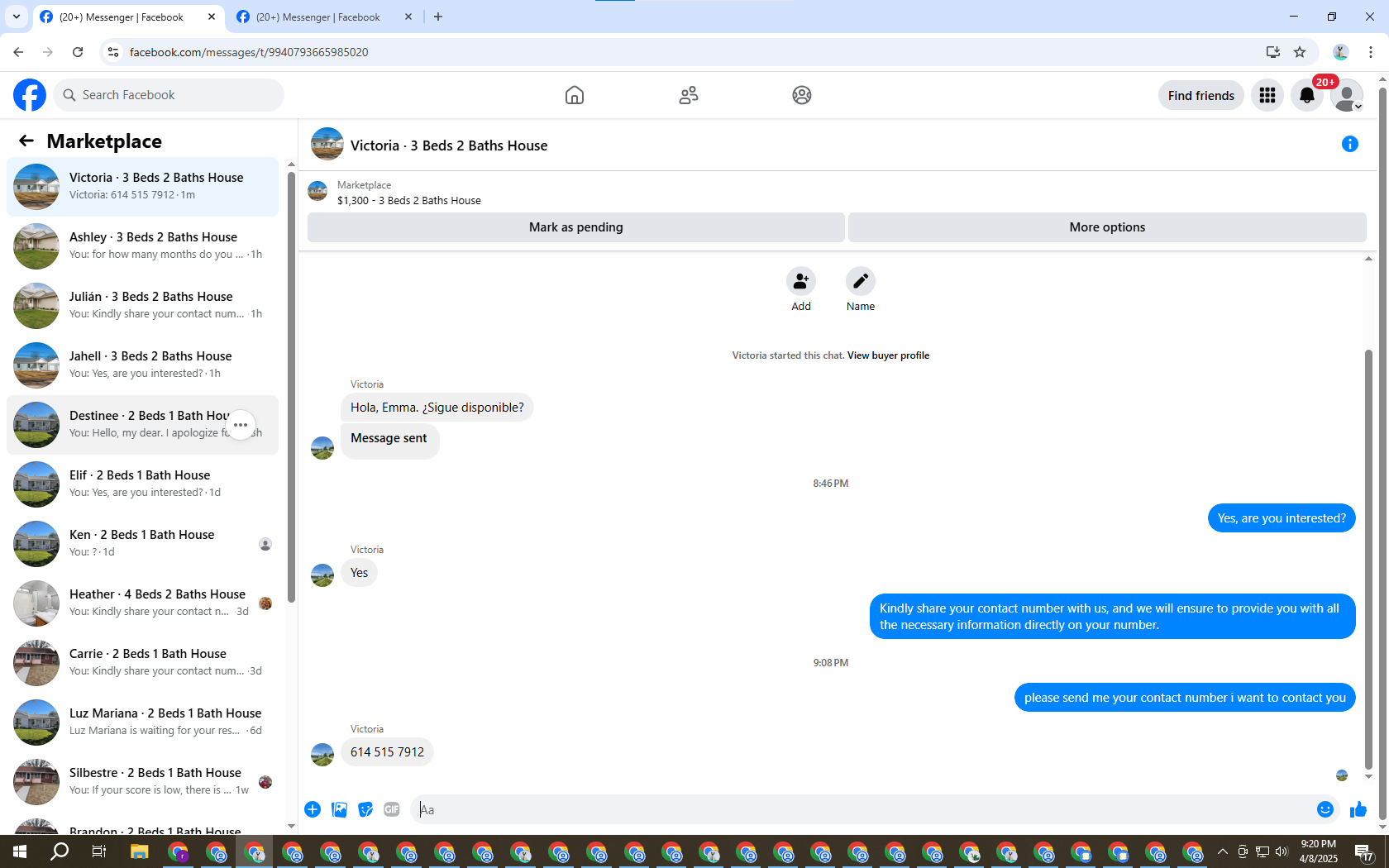Open the taskbar volume control
The image size is (1389, 868).
(x=1282, y=851)
